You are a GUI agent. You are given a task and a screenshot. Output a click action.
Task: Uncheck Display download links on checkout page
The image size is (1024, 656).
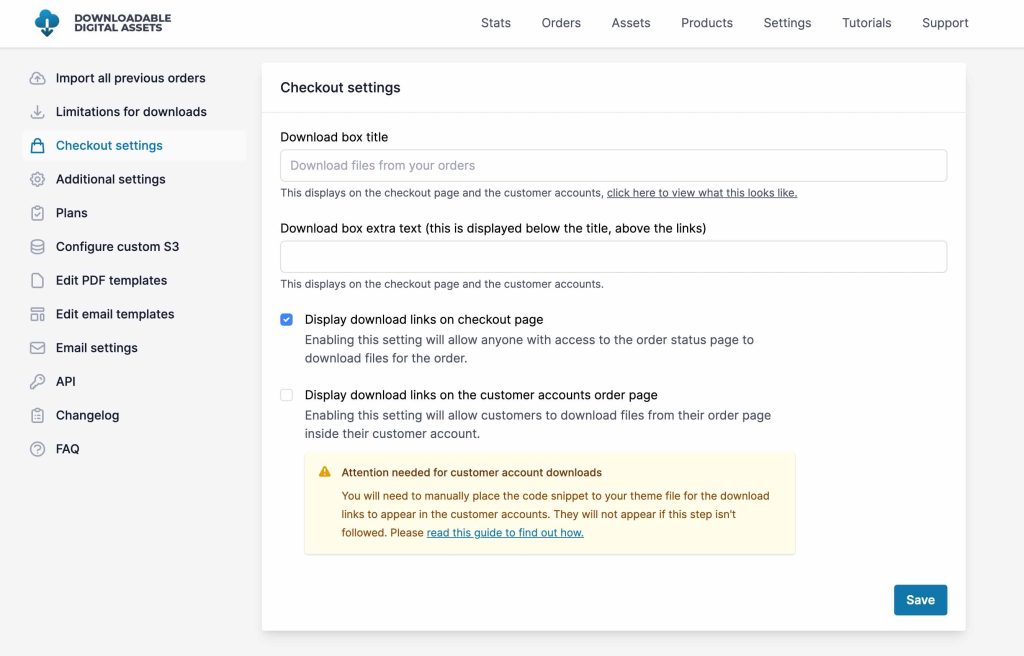[x=287, y=320]
